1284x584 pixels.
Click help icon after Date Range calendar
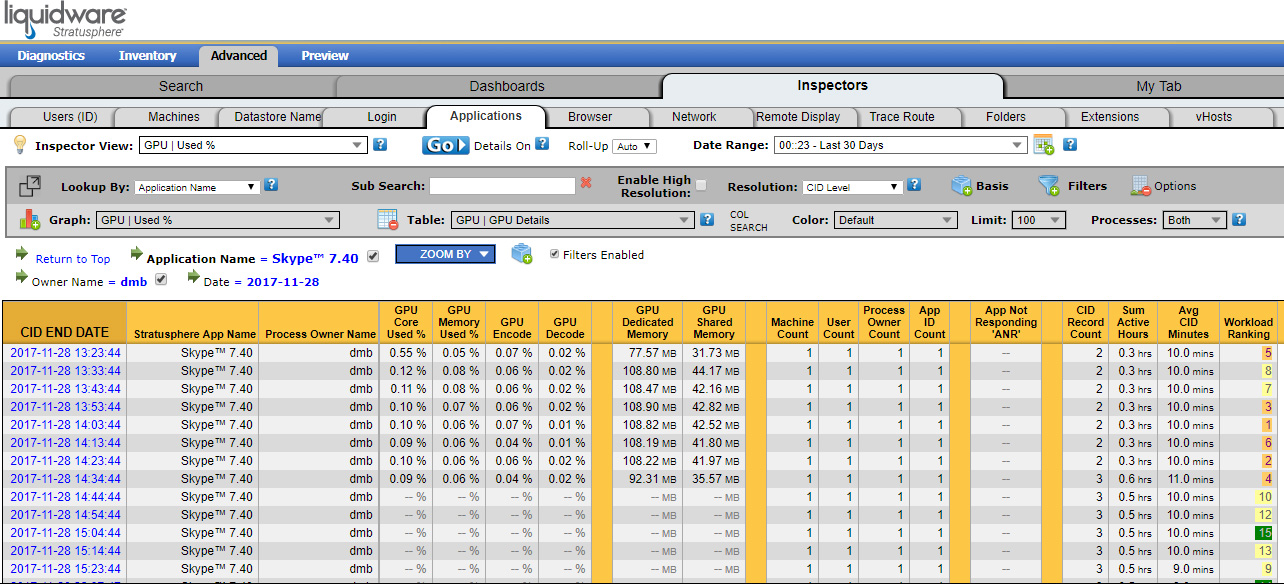(x=1070, y=144)
